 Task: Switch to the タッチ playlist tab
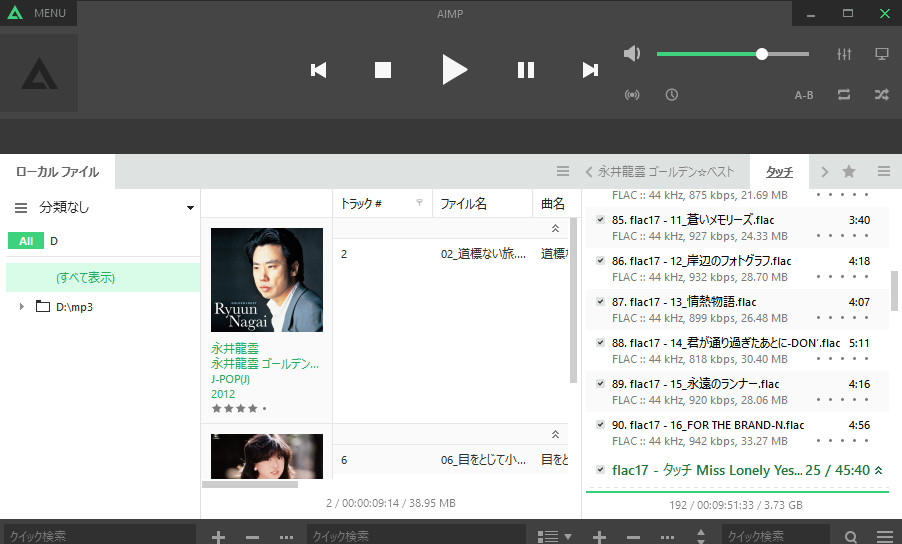[779, 172]
